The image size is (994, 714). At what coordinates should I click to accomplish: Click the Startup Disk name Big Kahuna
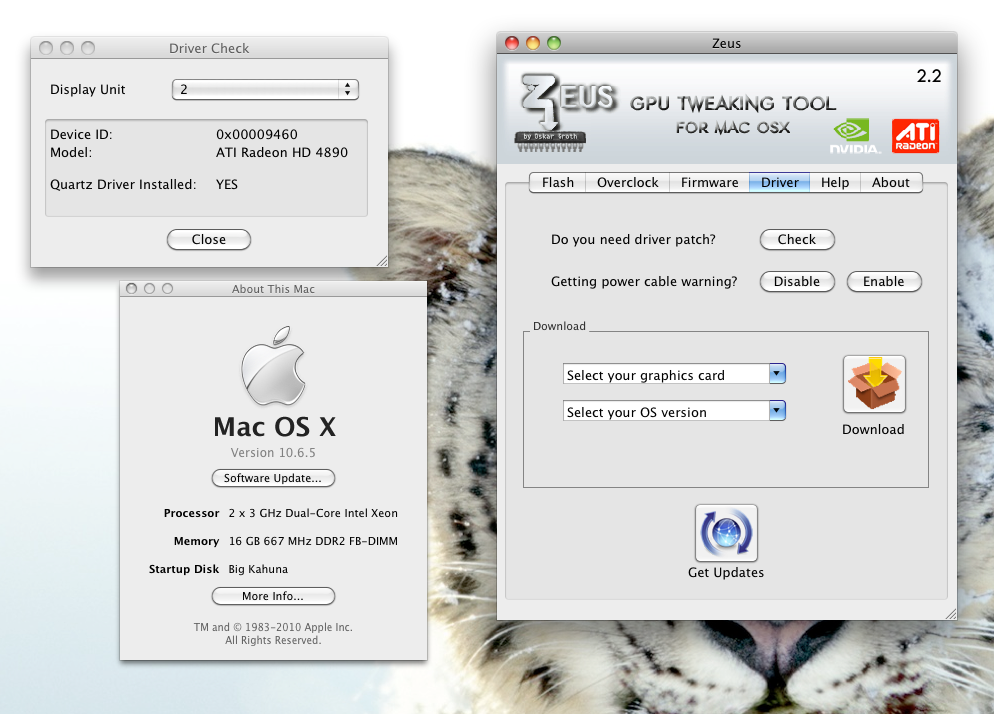(x=258, y=569)
